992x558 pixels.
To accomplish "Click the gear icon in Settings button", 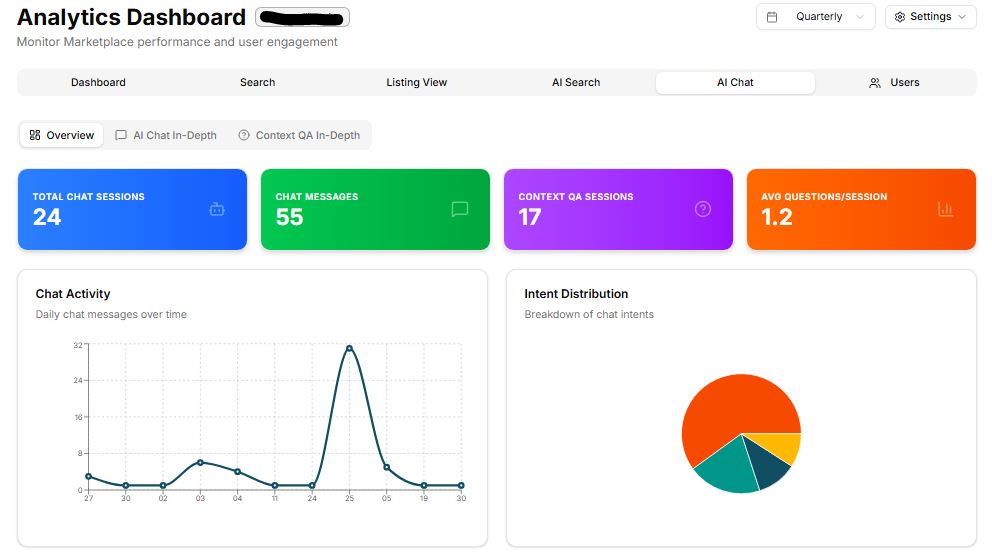I will (x=900, y=17).
